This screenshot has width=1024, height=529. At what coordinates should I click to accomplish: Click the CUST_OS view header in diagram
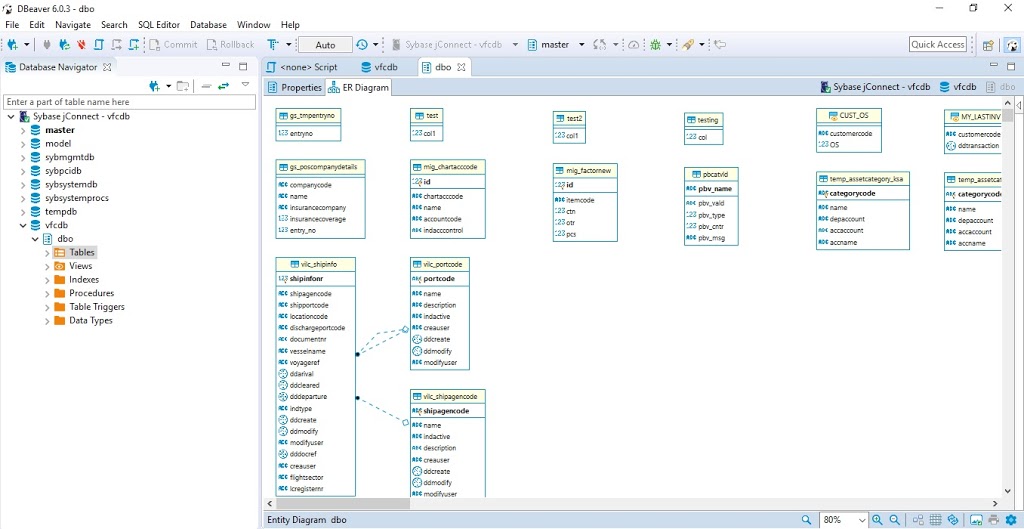pyautogui.click(x=848, y=116)
